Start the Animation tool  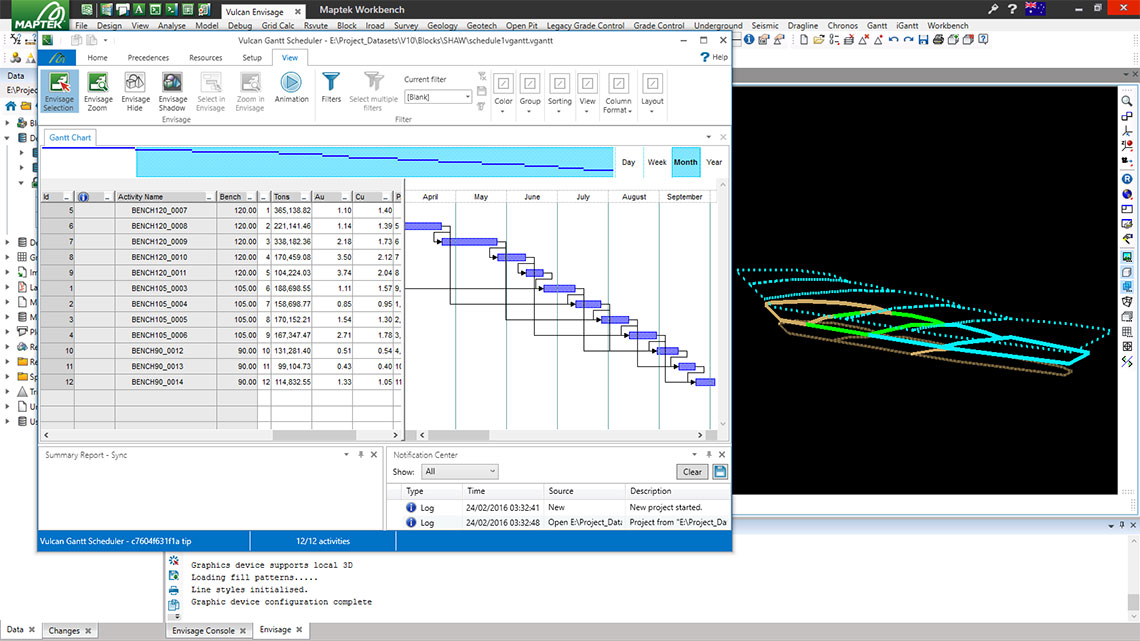point(291,88)
